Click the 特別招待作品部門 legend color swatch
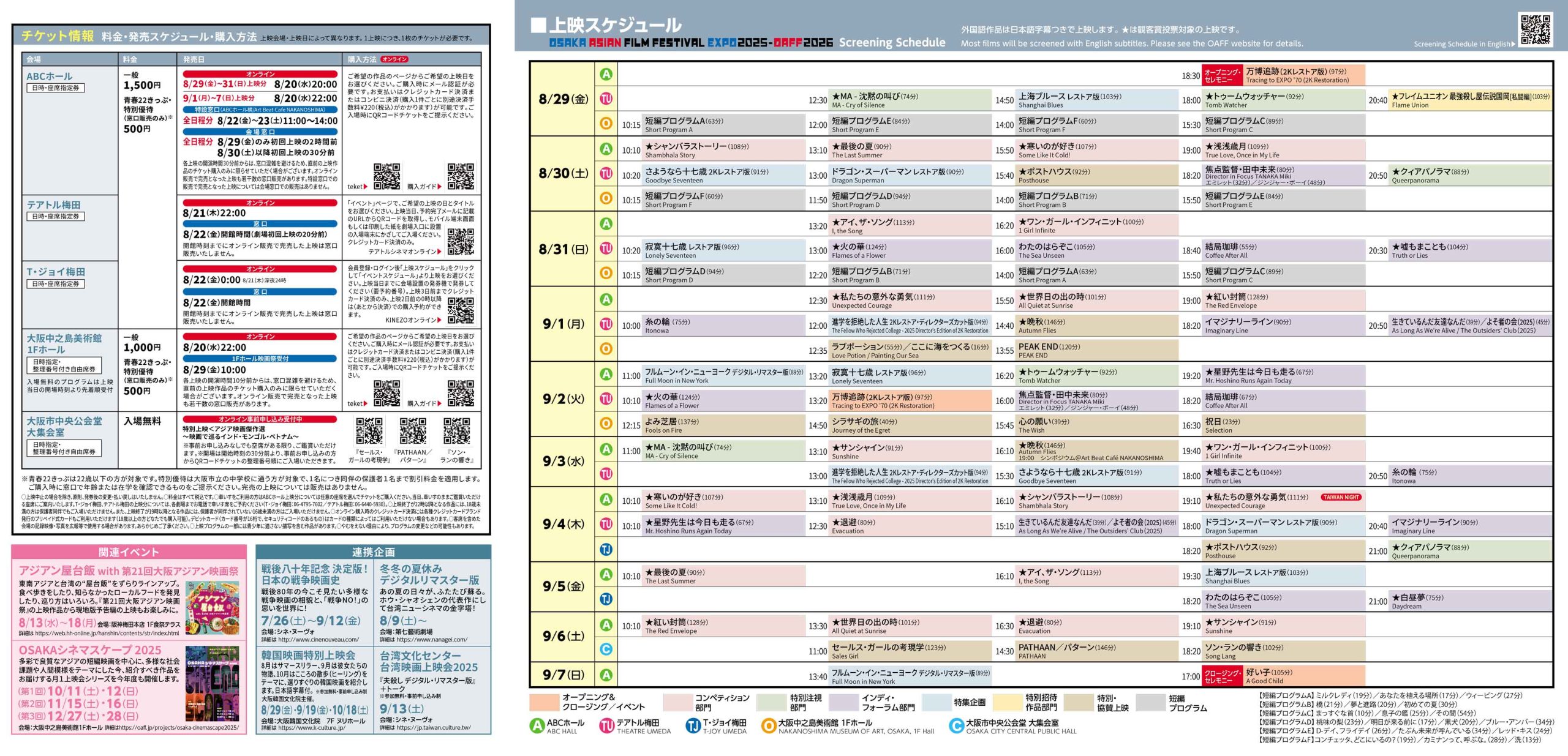The height and width of the screenshot is (756, 1568). (1007, 702)
